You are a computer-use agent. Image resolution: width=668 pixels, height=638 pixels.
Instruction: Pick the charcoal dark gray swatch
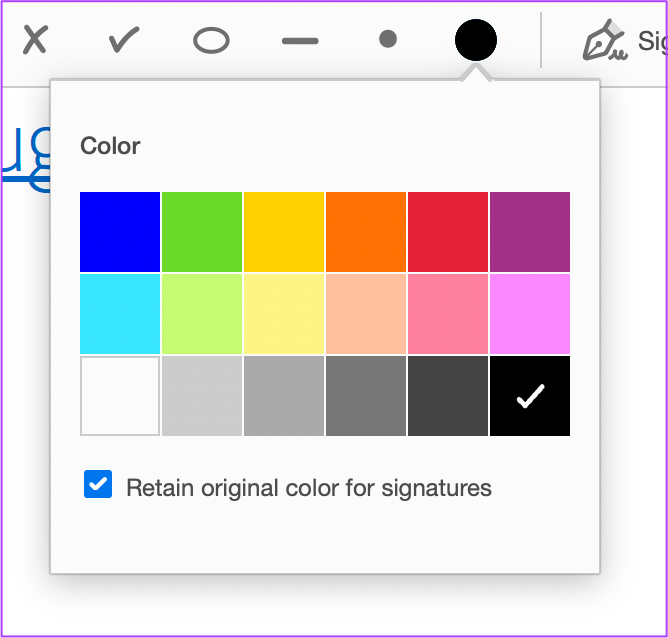click(x=448, y=396)
